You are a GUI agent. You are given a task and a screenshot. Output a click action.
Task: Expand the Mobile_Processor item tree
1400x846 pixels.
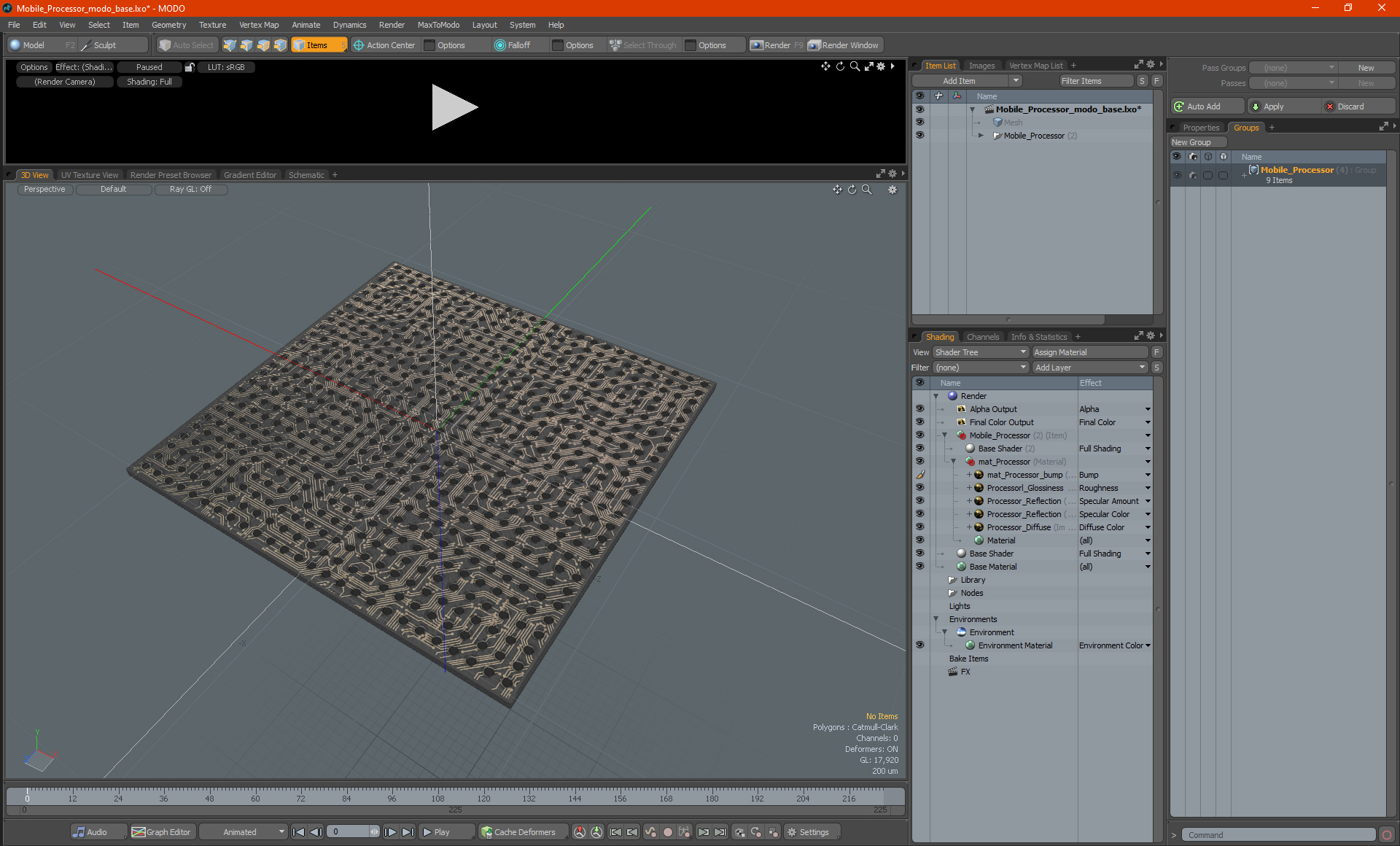[x=981, y=136]
